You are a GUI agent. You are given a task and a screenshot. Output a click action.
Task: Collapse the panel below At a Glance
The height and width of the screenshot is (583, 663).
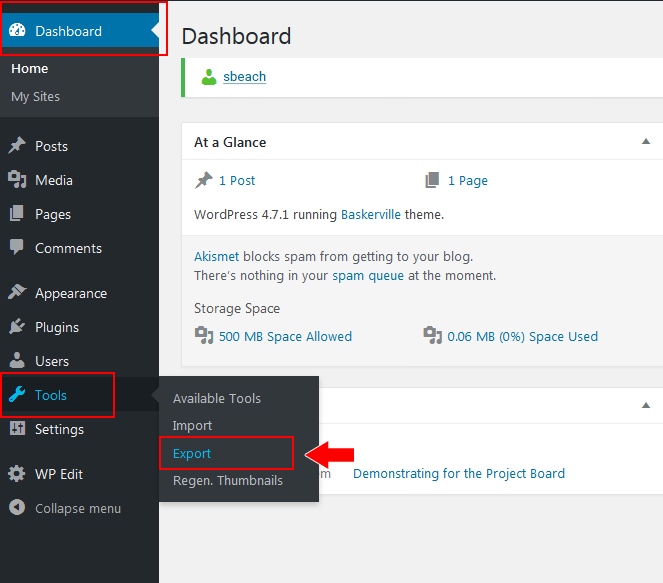[646, 405]
